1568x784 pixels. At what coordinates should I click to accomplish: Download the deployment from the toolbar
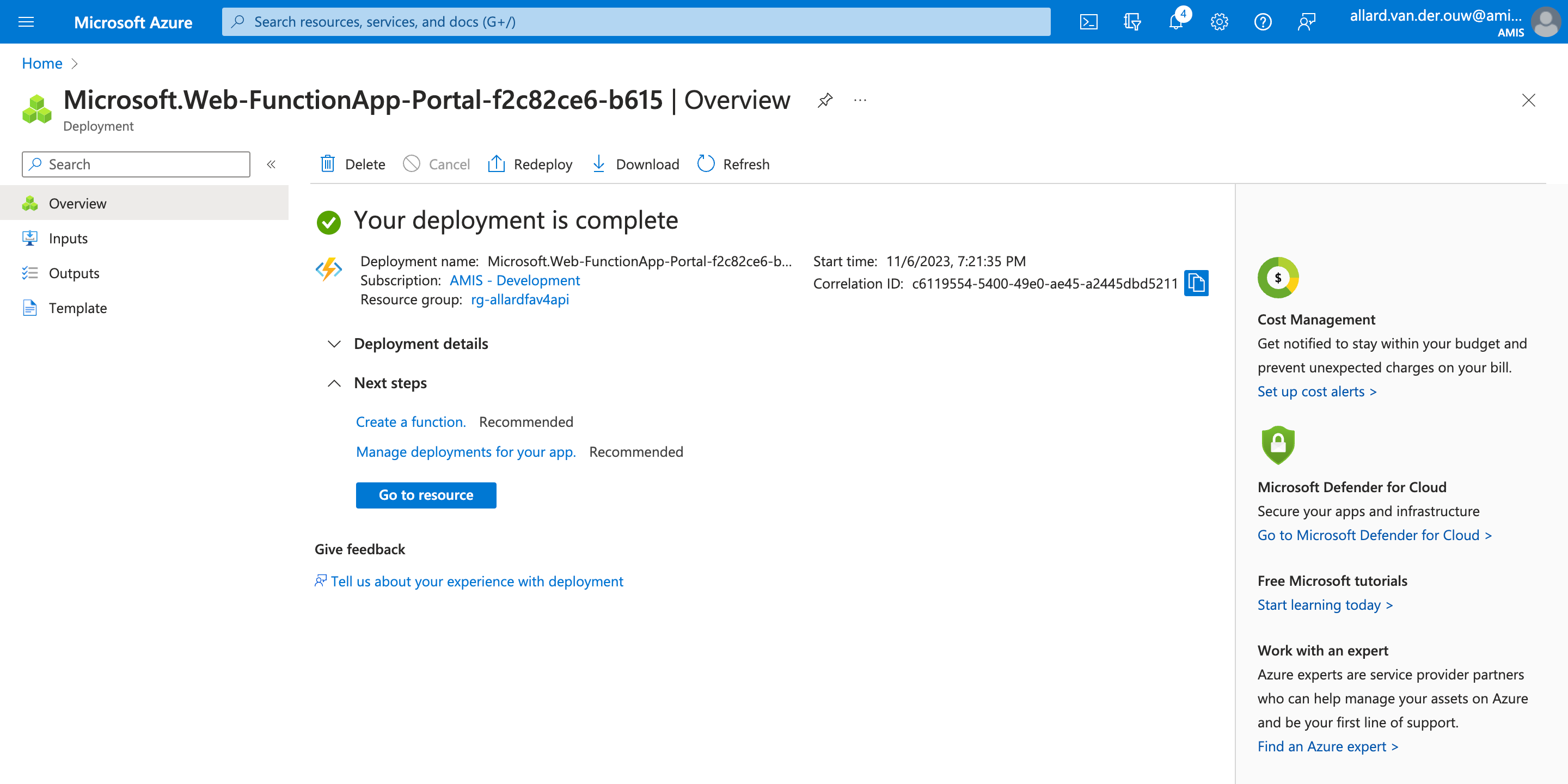click(635, 164)
